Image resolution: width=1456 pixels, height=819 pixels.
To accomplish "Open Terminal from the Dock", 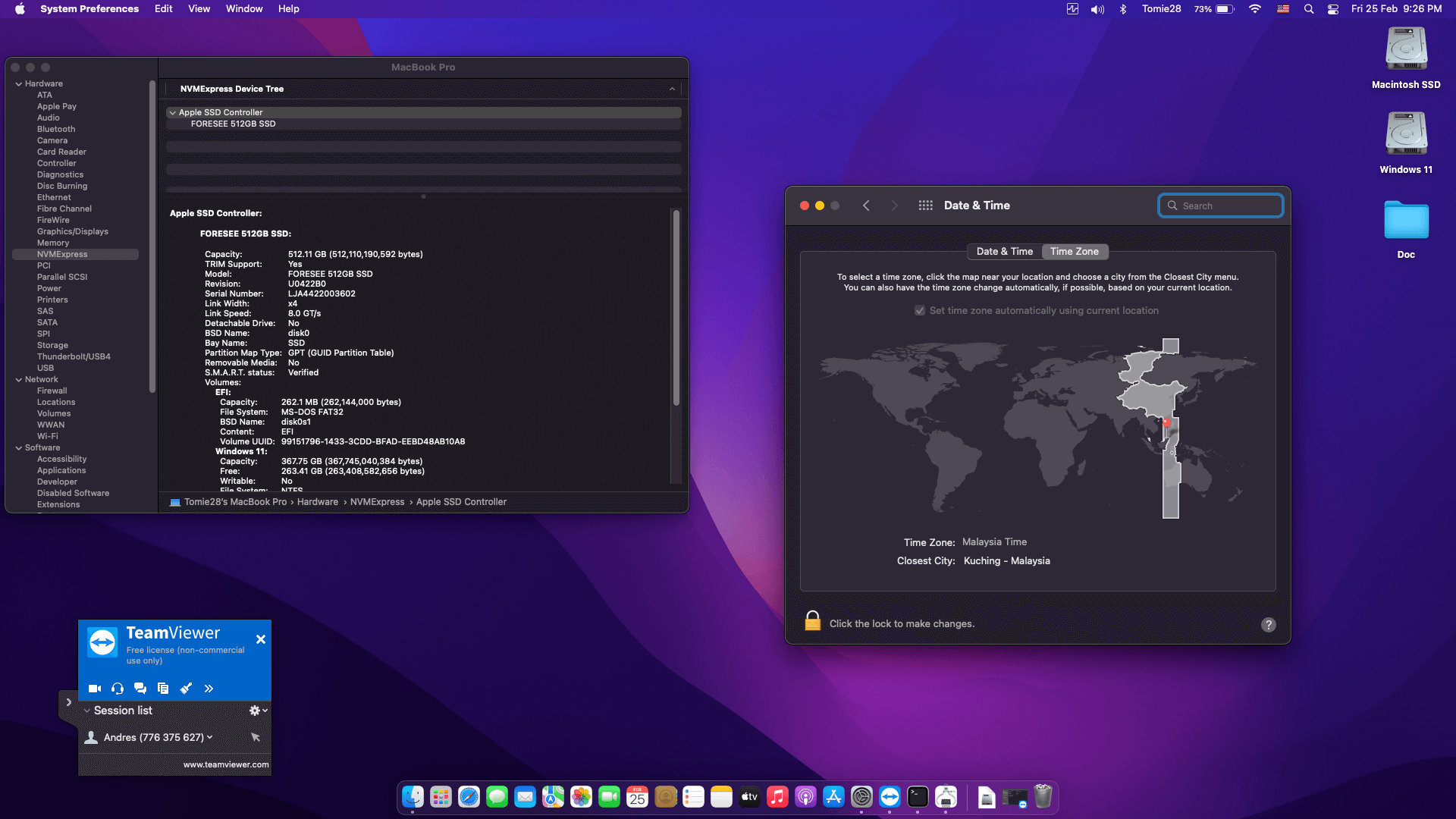I will tap(918, 797).
